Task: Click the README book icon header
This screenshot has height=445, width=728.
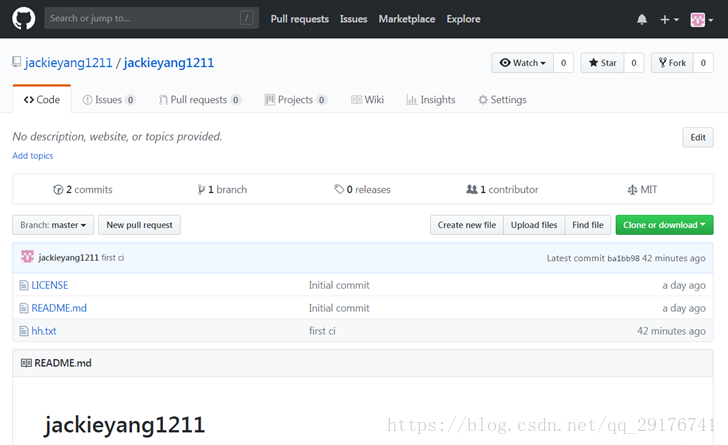Action: coord(26,363)
